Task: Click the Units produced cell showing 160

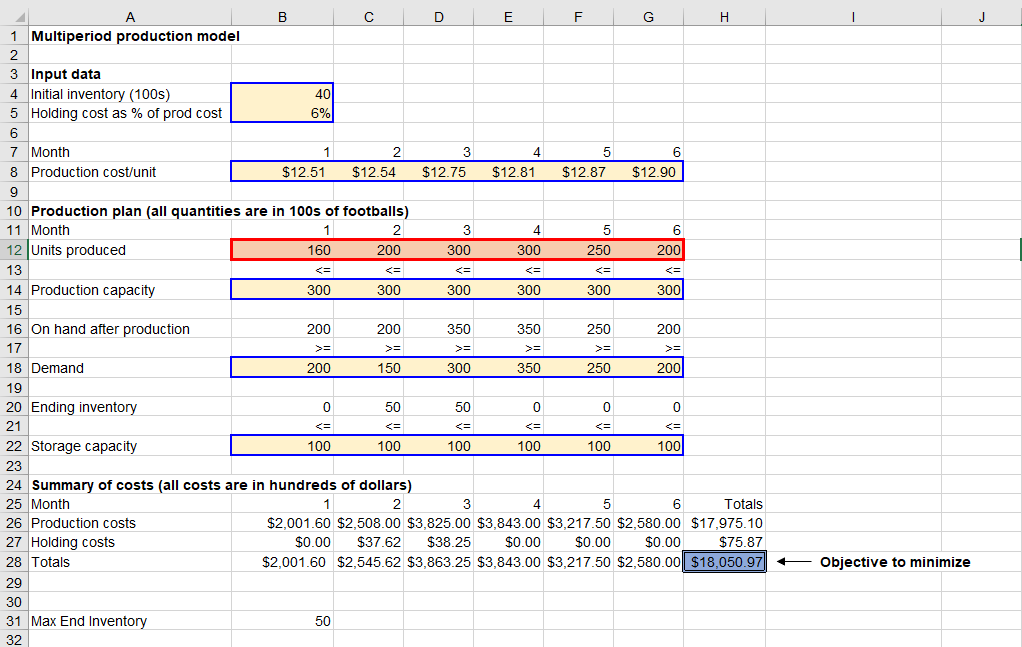Action: tap(282, 250)
